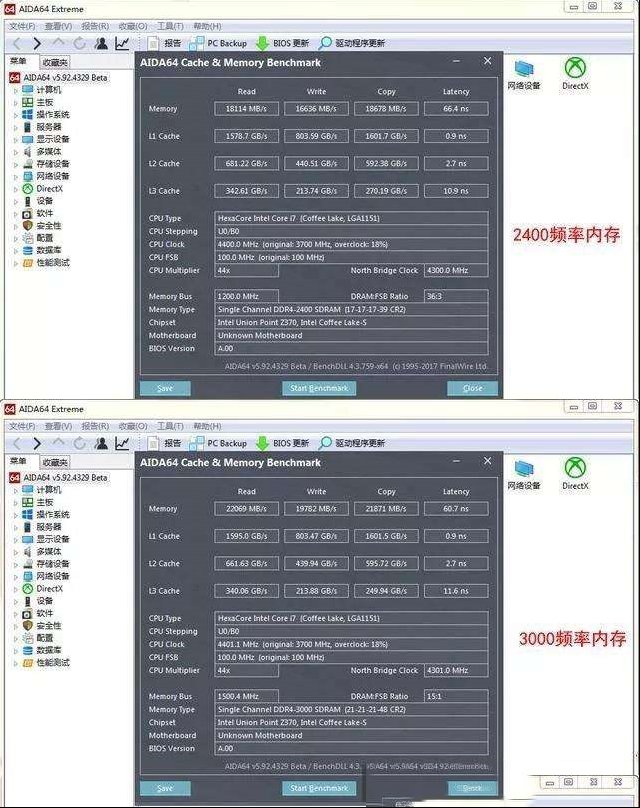Screen dimensions: 640x808
Task: Click Memory Bus field 1200.0 MHz
Action: [x=246, y=296]
